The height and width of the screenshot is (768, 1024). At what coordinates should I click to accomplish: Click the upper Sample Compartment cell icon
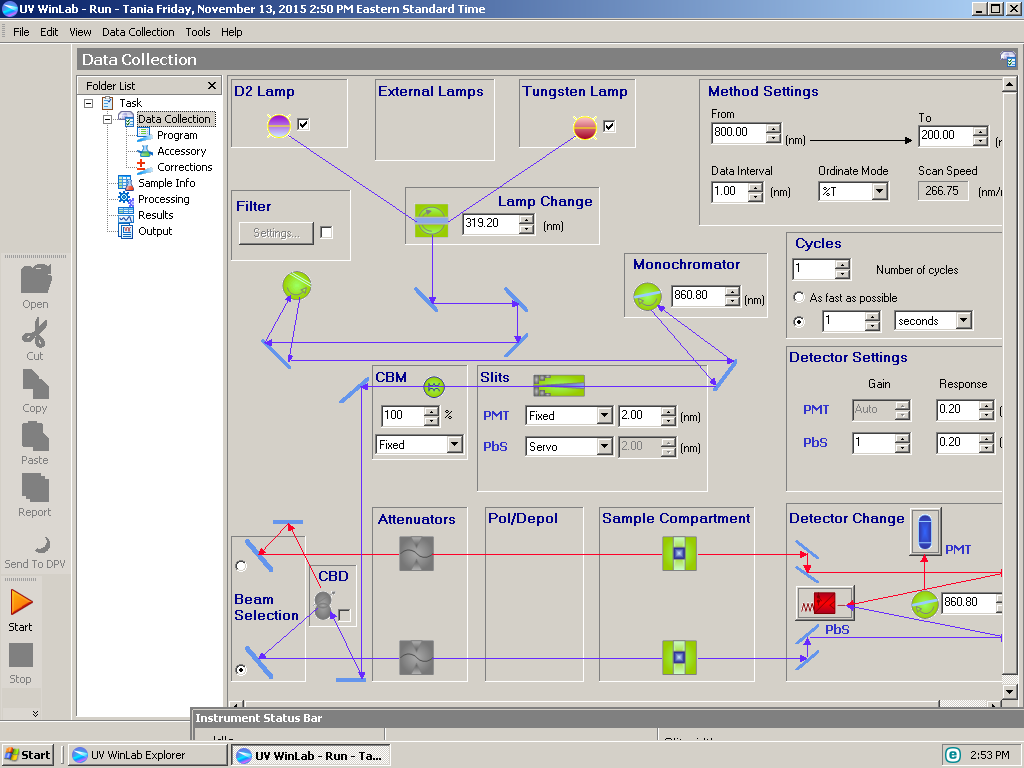click(x=679, y=554)
